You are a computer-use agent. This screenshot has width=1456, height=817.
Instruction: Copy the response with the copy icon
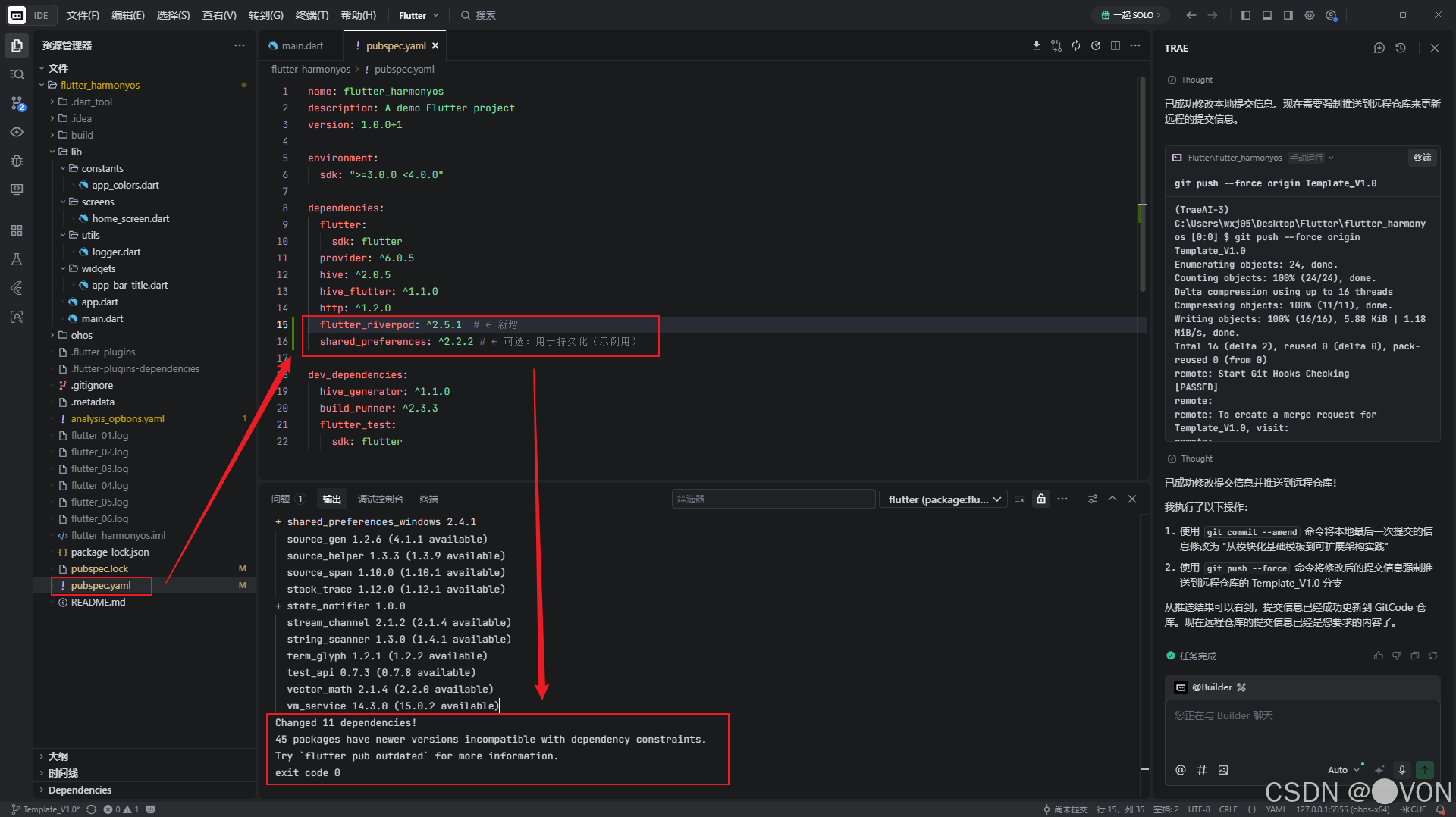(1415, 656)
